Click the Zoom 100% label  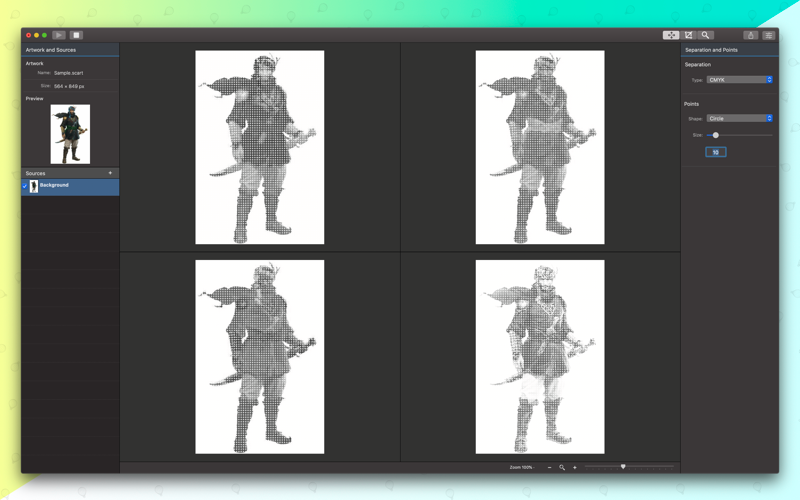pos(520,467)
